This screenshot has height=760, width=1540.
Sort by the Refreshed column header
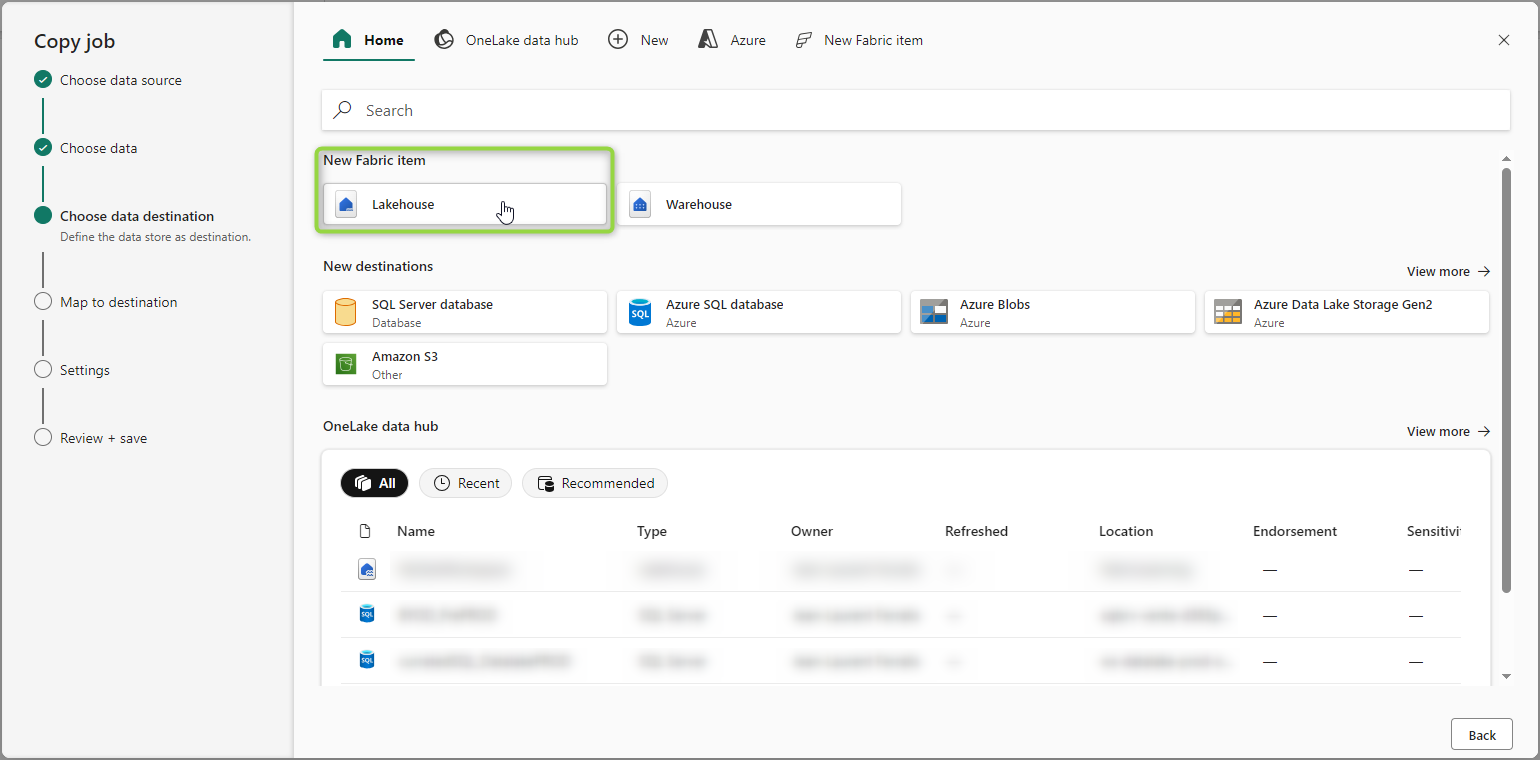coord(976,531)
